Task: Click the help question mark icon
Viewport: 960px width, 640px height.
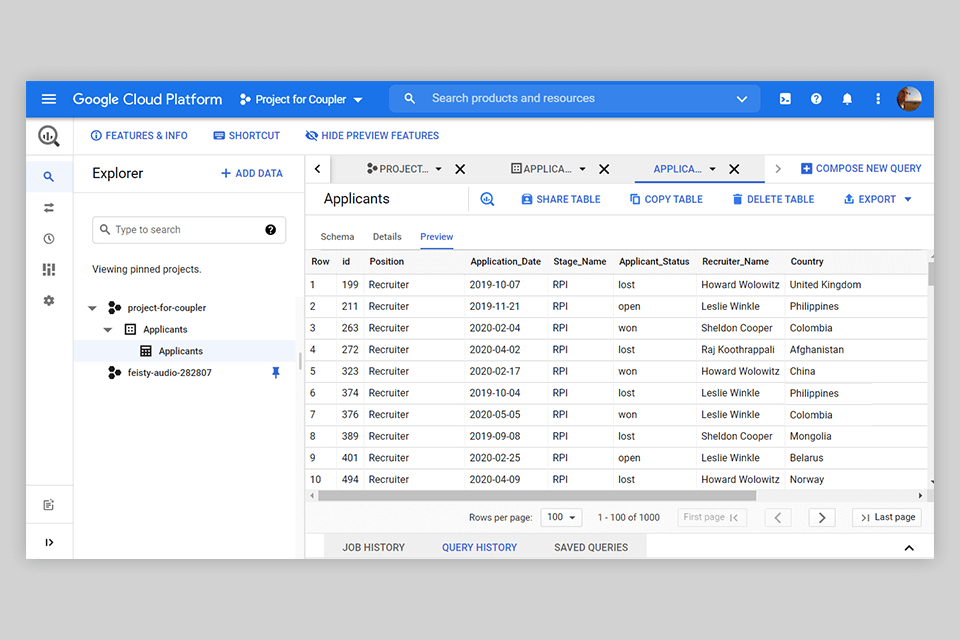Action: coord(816,99)
